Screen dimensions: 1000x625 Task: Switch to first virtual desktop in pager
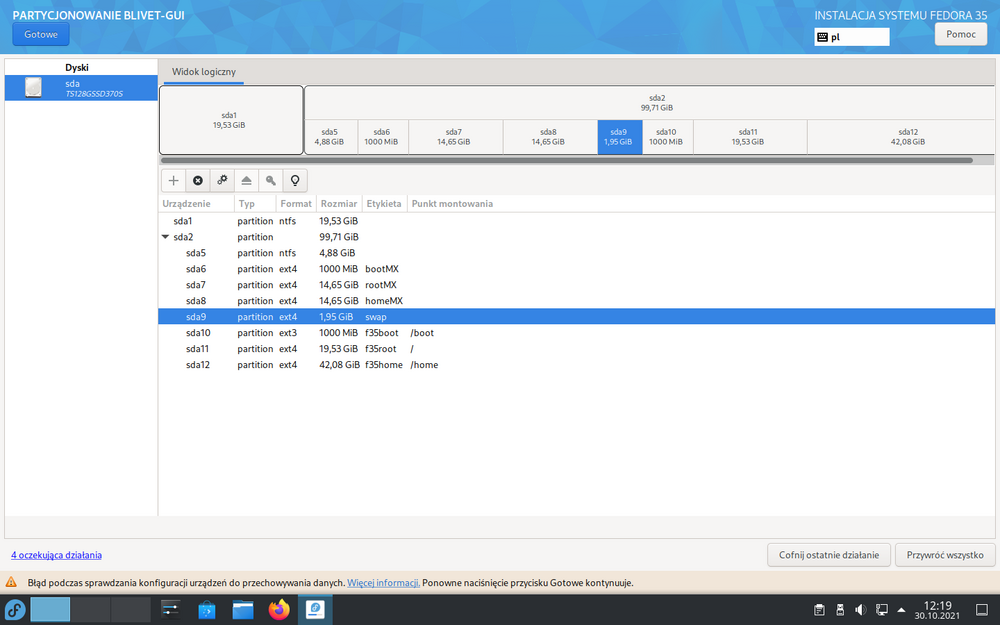coord(50,610)
